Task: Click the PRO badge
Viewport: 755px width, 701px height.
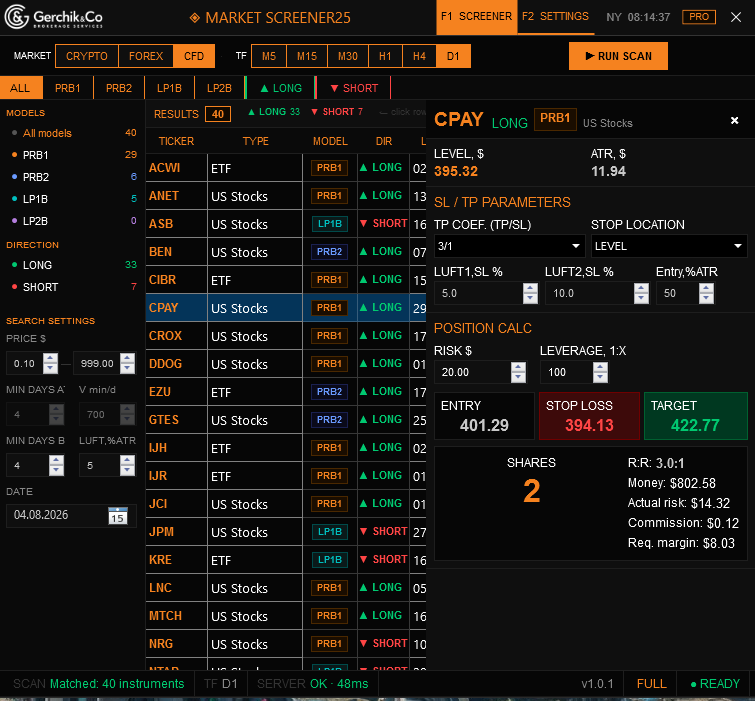Action: pyautogui.click(x=699, y=17)
